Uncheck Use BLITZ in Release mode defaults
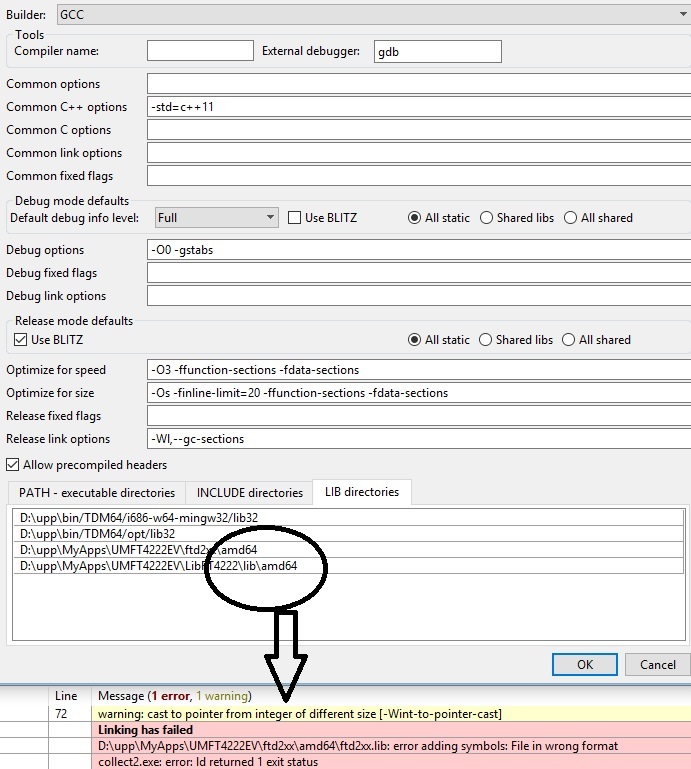The width and height of the screenshot is (691, 769). (21, 340)
